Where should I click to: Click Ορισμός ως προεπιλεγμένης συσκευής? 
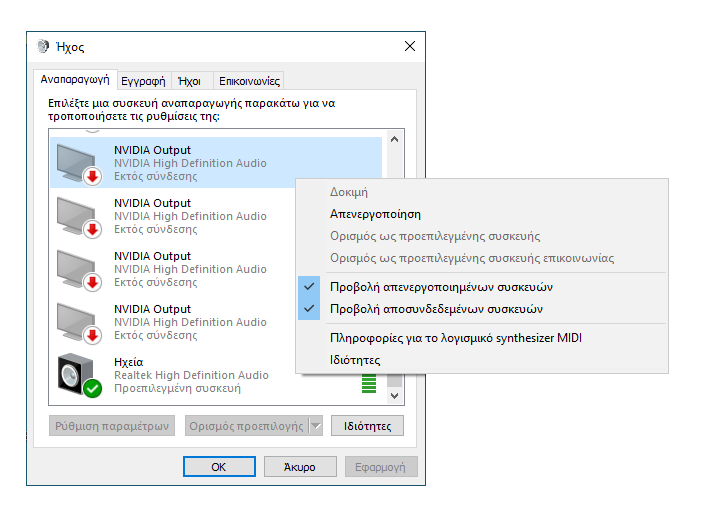click(x=482, y=236)
